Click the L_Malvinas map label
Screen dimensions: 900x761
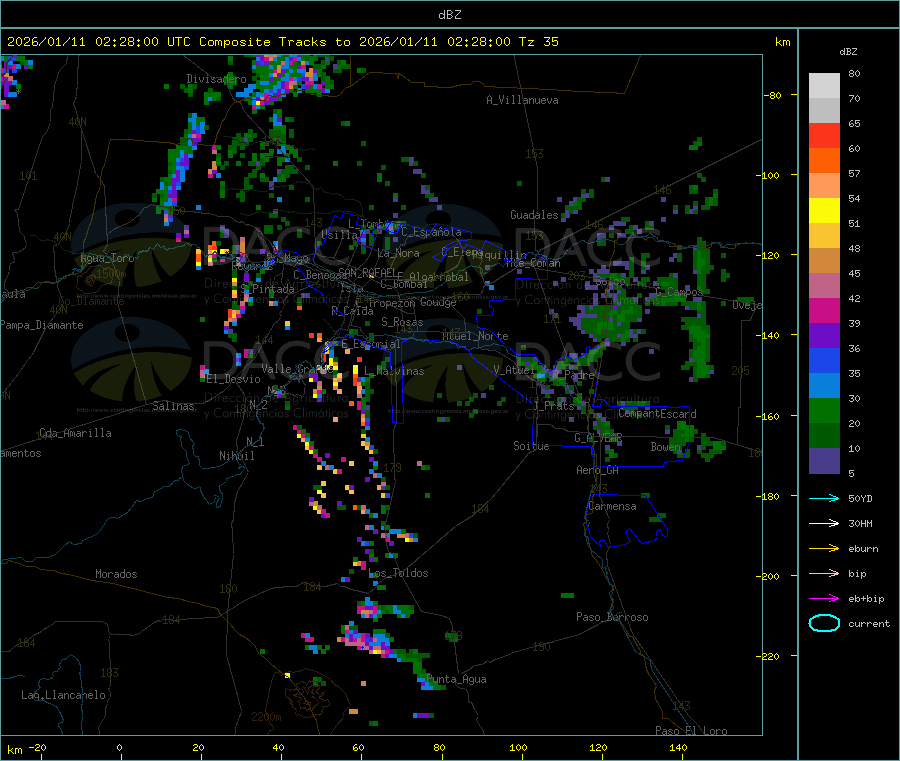[x=394, y=371]
